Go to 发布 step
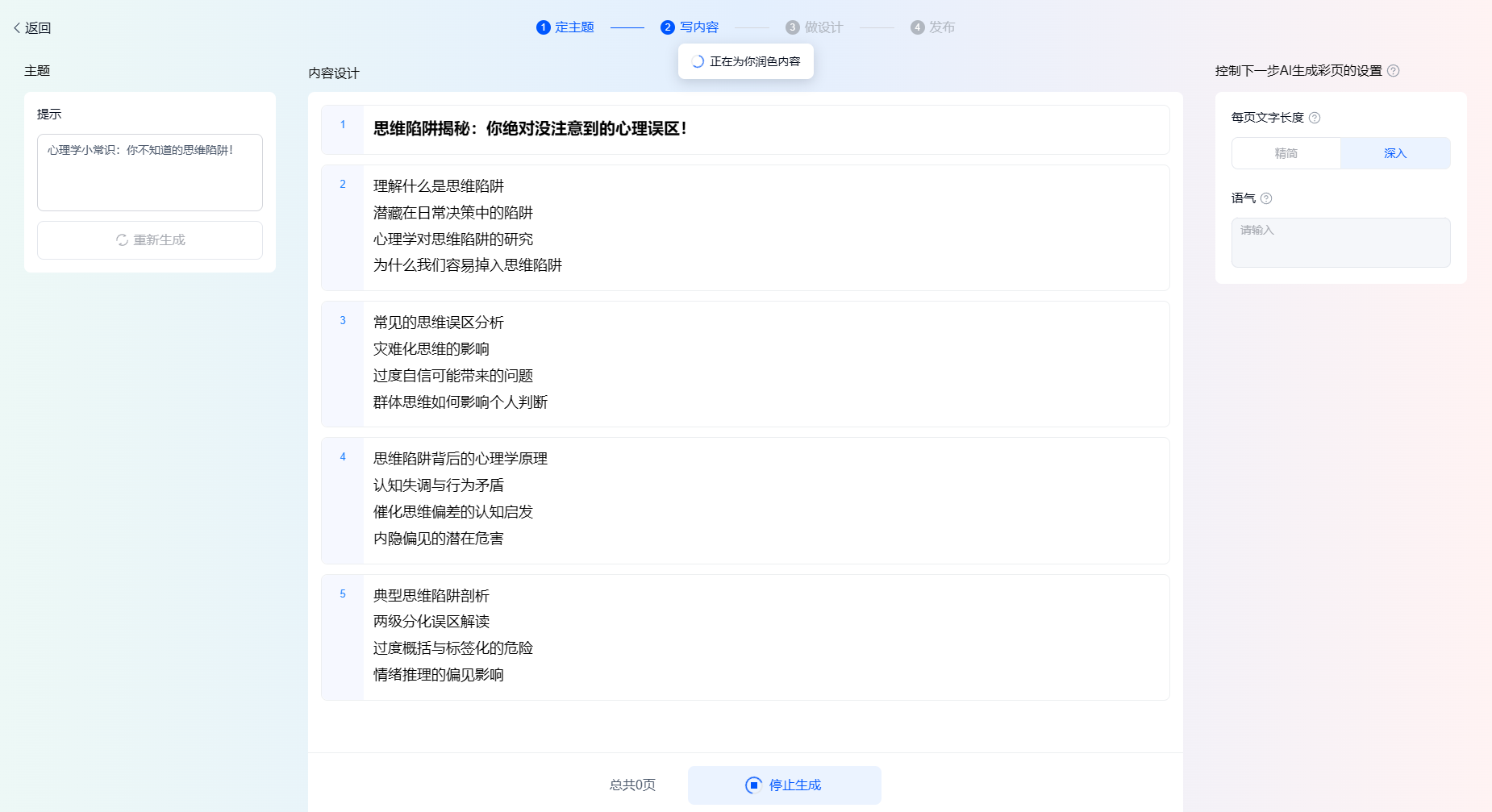Viewport: 1492px width, 812px height. [x=942, y=27]
